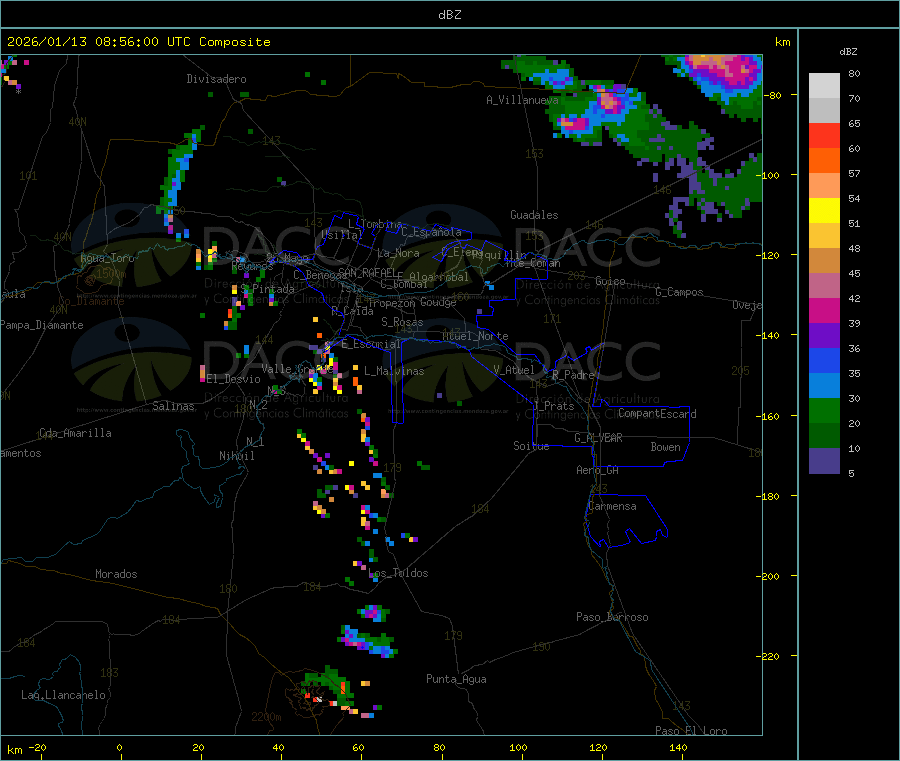This screenshot has width=900, height=761.
Task: Click the dark purple 5 dBZ legend swatch
Action: pyautogui.click(x=824, y=461)
